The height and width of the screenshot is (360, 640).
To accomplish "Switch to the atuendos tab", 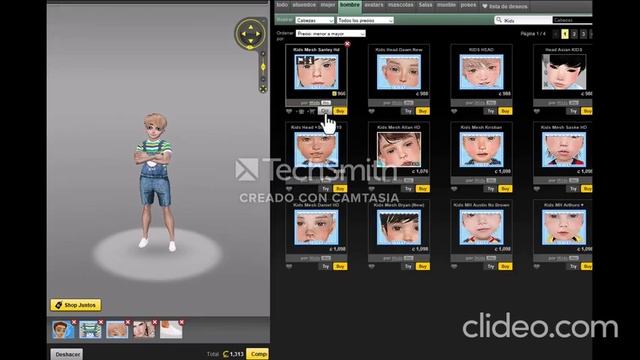I will (x=304, y=5).
